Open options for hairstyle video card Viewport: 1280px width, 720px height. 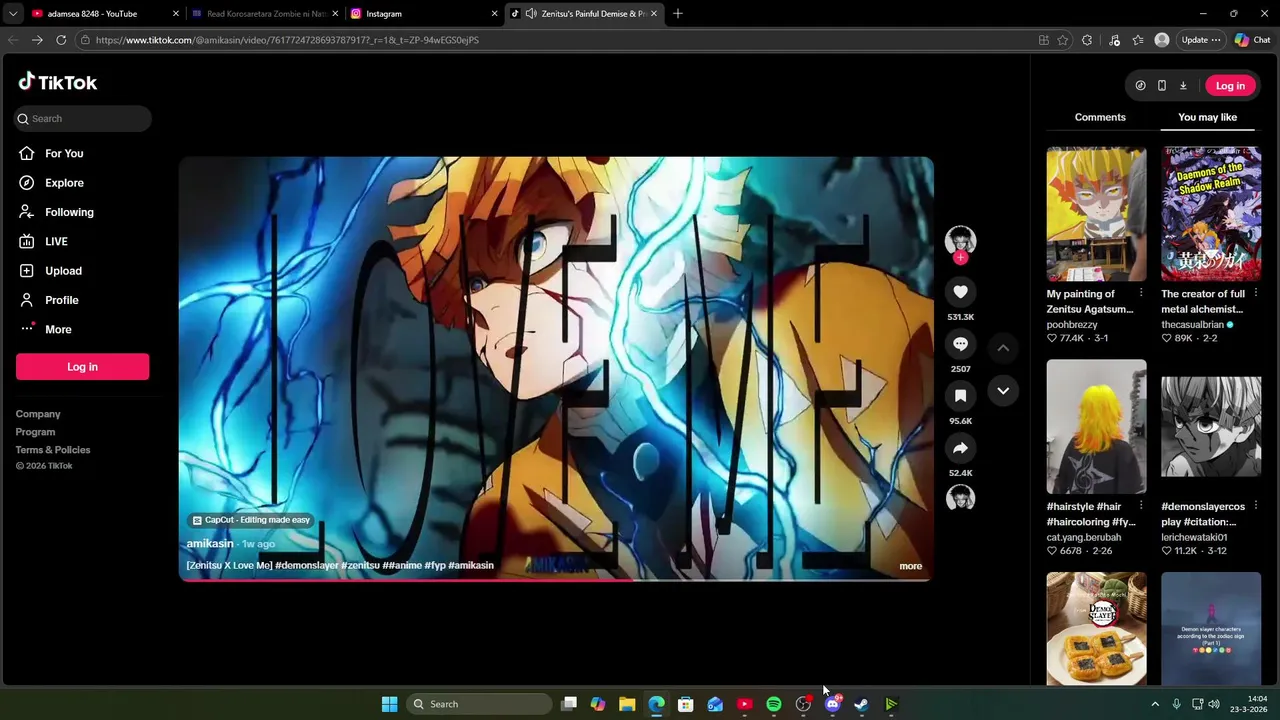click(x=1141, y=506)
